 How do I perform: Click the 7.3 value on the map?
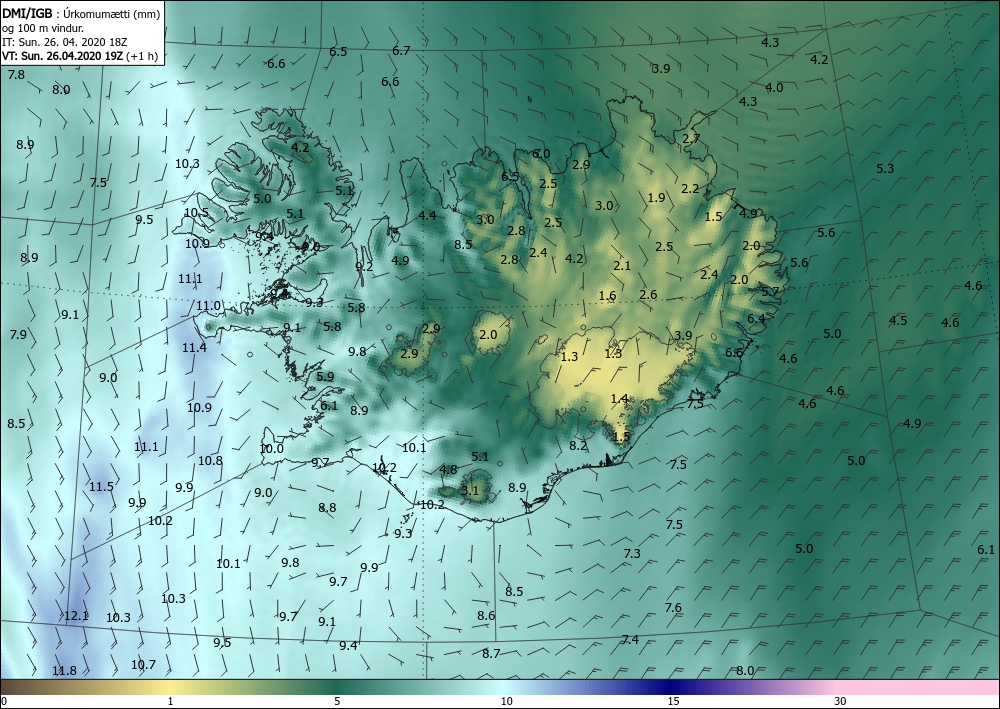point(632,554)
